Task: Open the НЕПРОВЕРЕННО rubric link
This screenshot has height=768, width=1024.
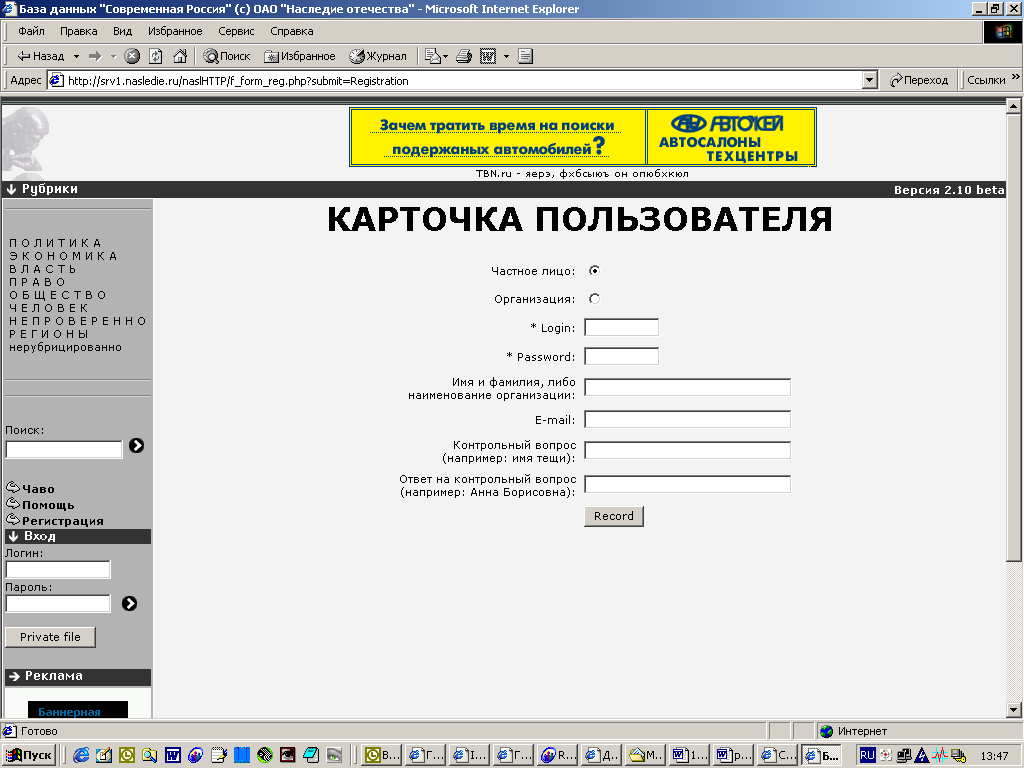Action: tap(77, 321)
